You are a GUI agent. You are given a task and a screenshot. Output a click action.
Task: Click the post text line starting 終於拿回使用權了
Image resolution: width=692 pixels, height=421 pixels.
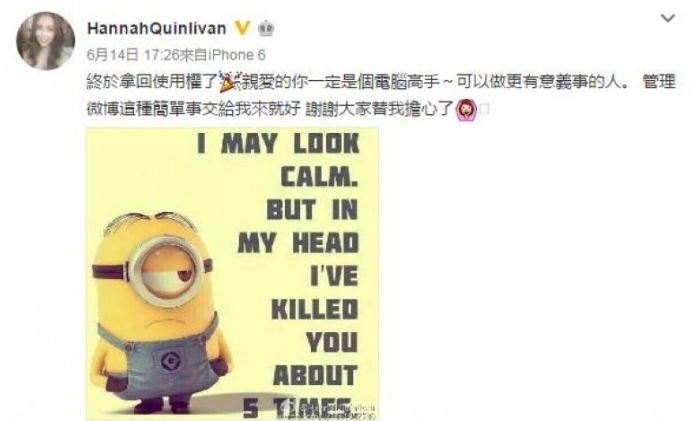[381, 83]
